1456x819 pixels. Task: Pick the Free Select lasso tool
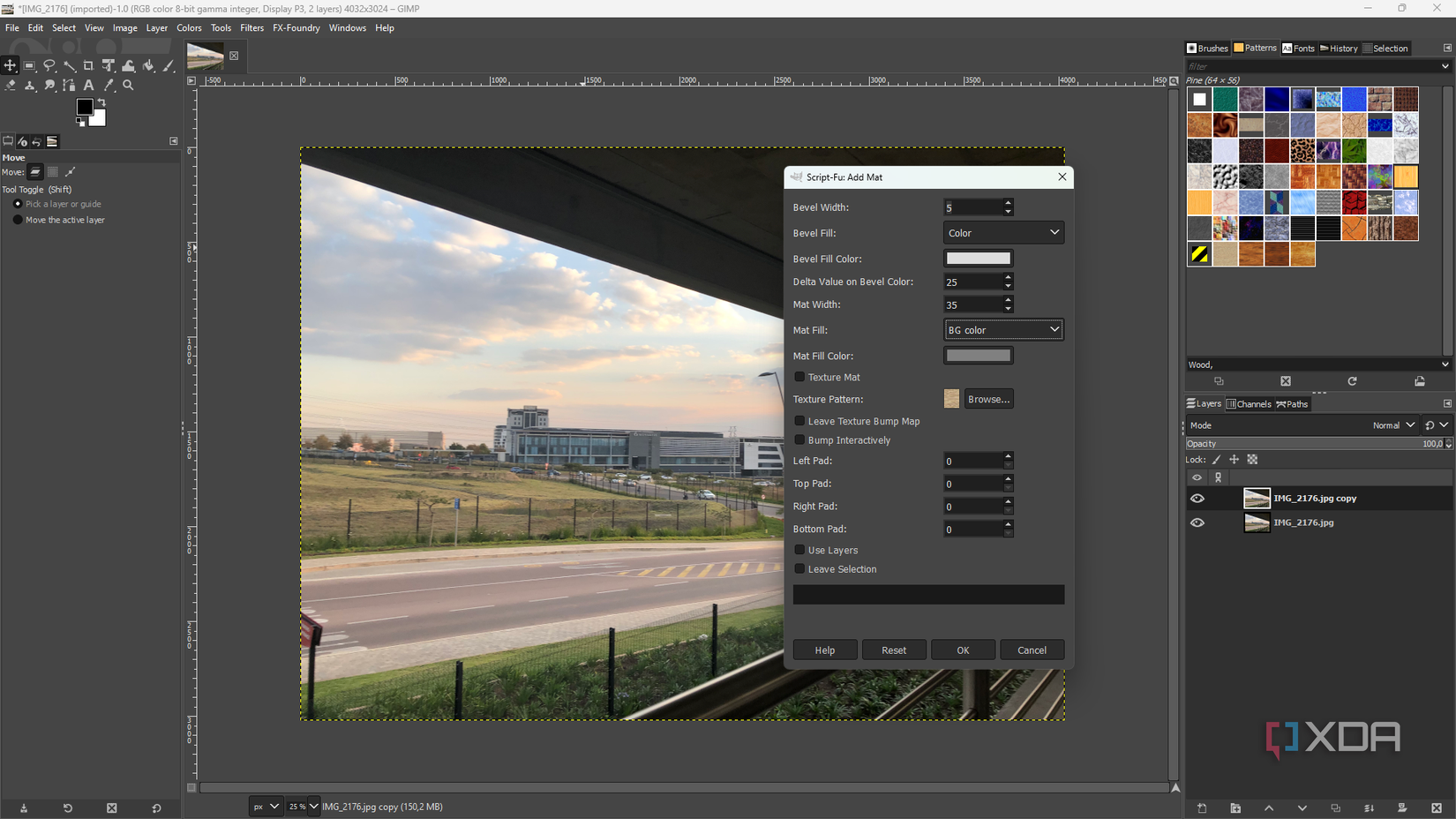point(49,66)
